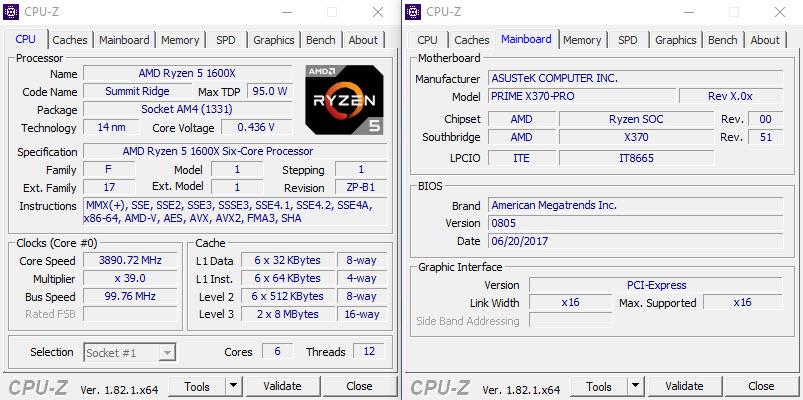The width and height of the screenshot is (803, 400).
Task: Click Validate button in right window
Action: point(684,386)
